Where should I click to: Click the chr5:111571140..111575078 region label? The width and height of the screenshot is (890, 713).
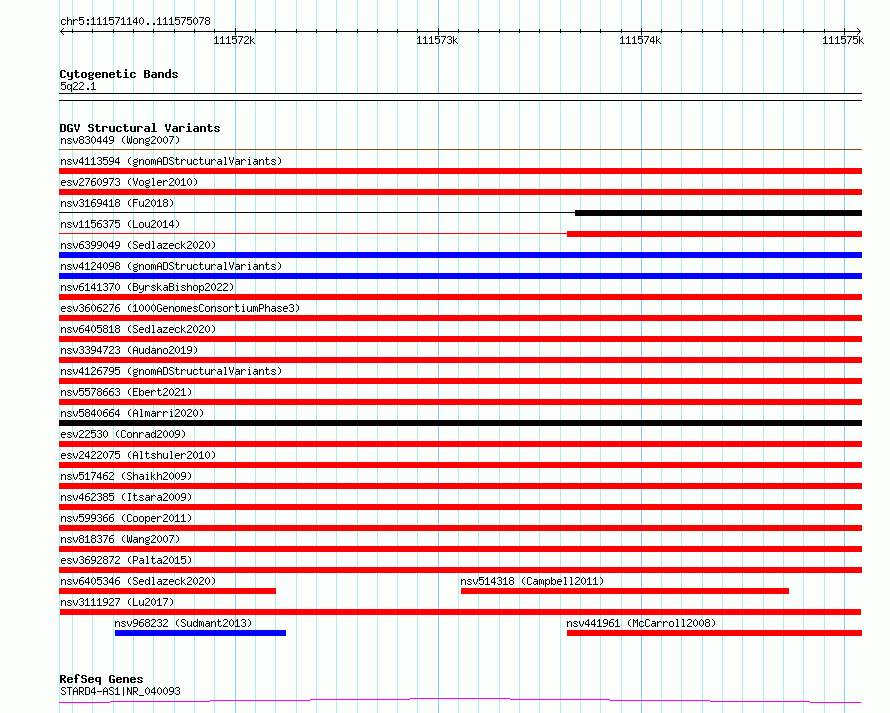[x=135, y=21]
